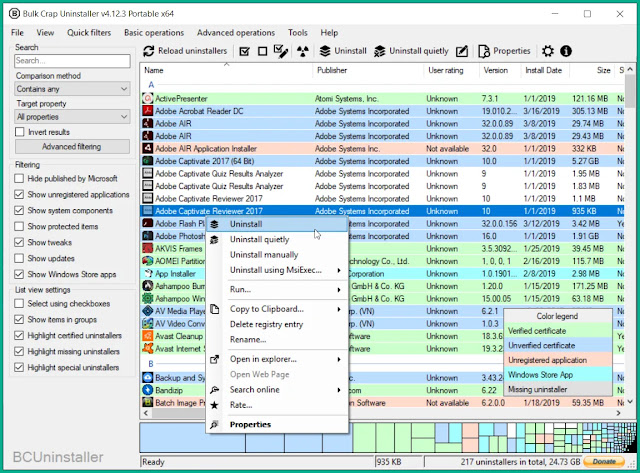Click the round info icon in toolbar
Viewport: 640px width, 473px height.
coord(566,51)
